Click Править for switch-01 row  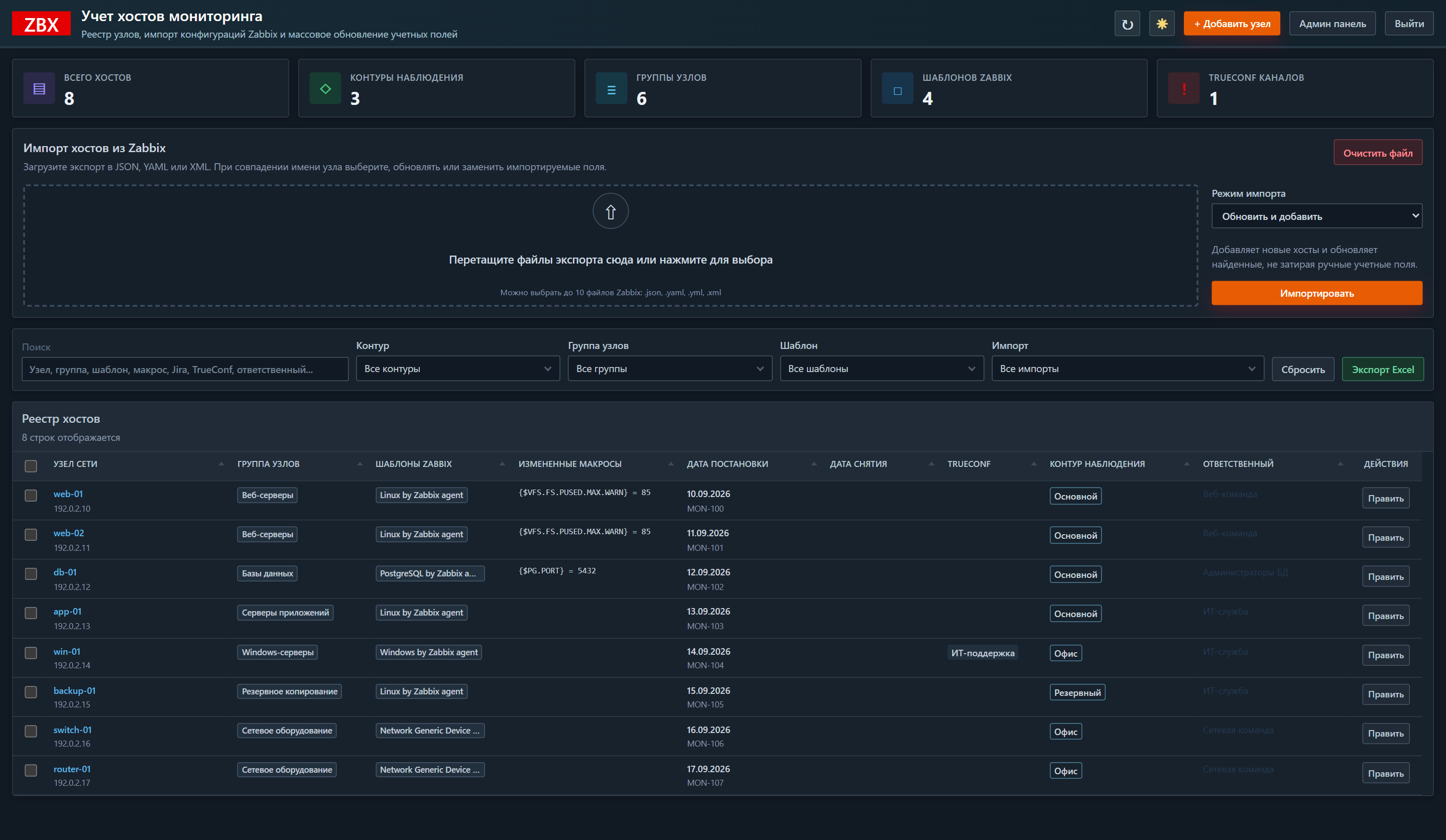click(x=1386, y=733)
